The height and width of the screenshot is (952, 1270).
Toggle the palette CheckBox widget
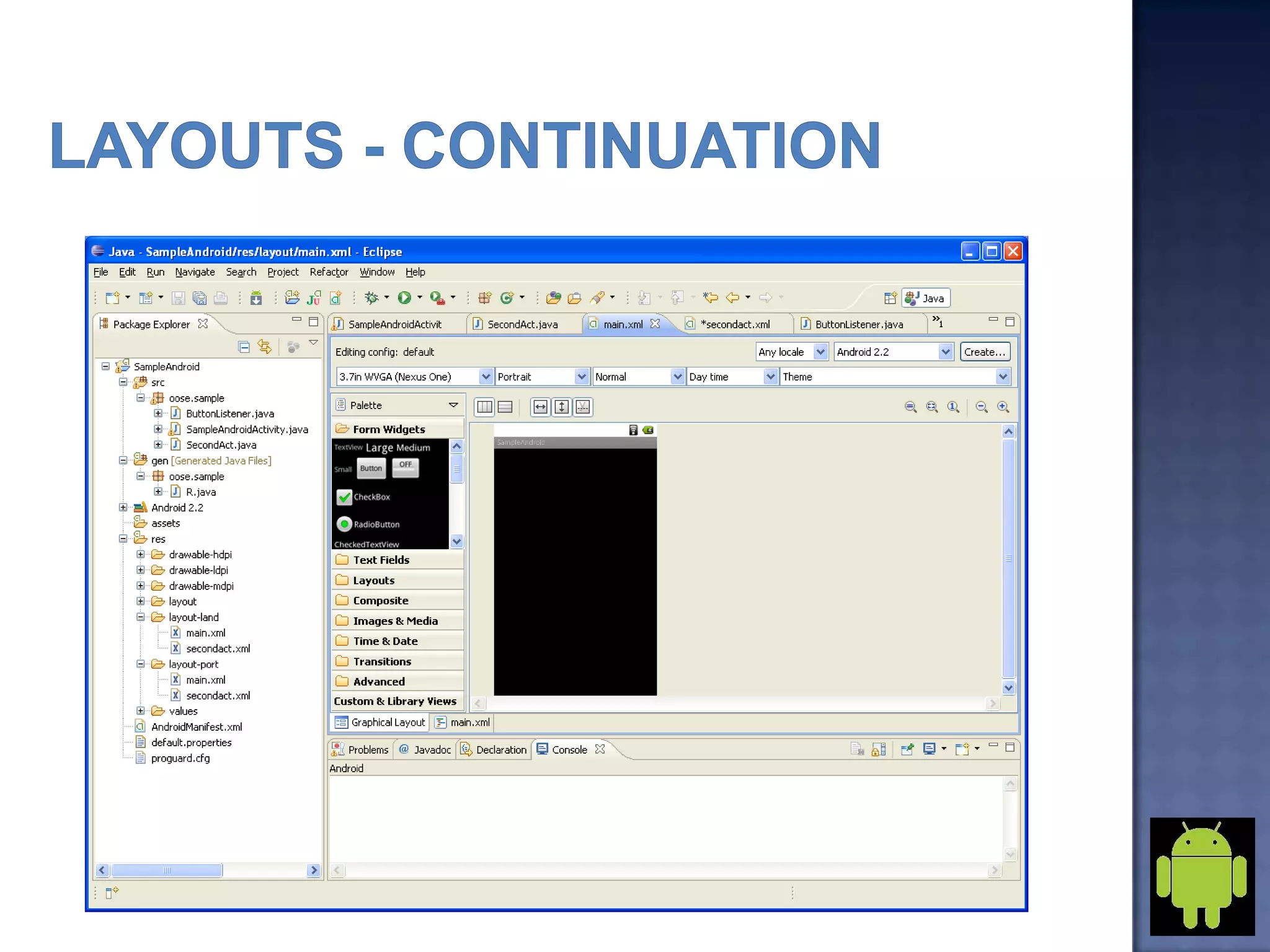point(345,497)
